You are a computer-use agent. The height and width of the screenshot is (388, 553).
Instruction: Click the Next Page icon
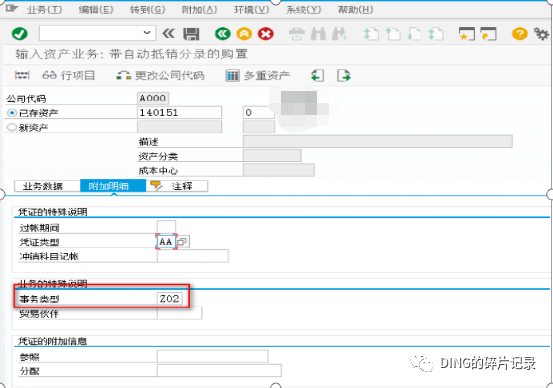pos(414,34)
